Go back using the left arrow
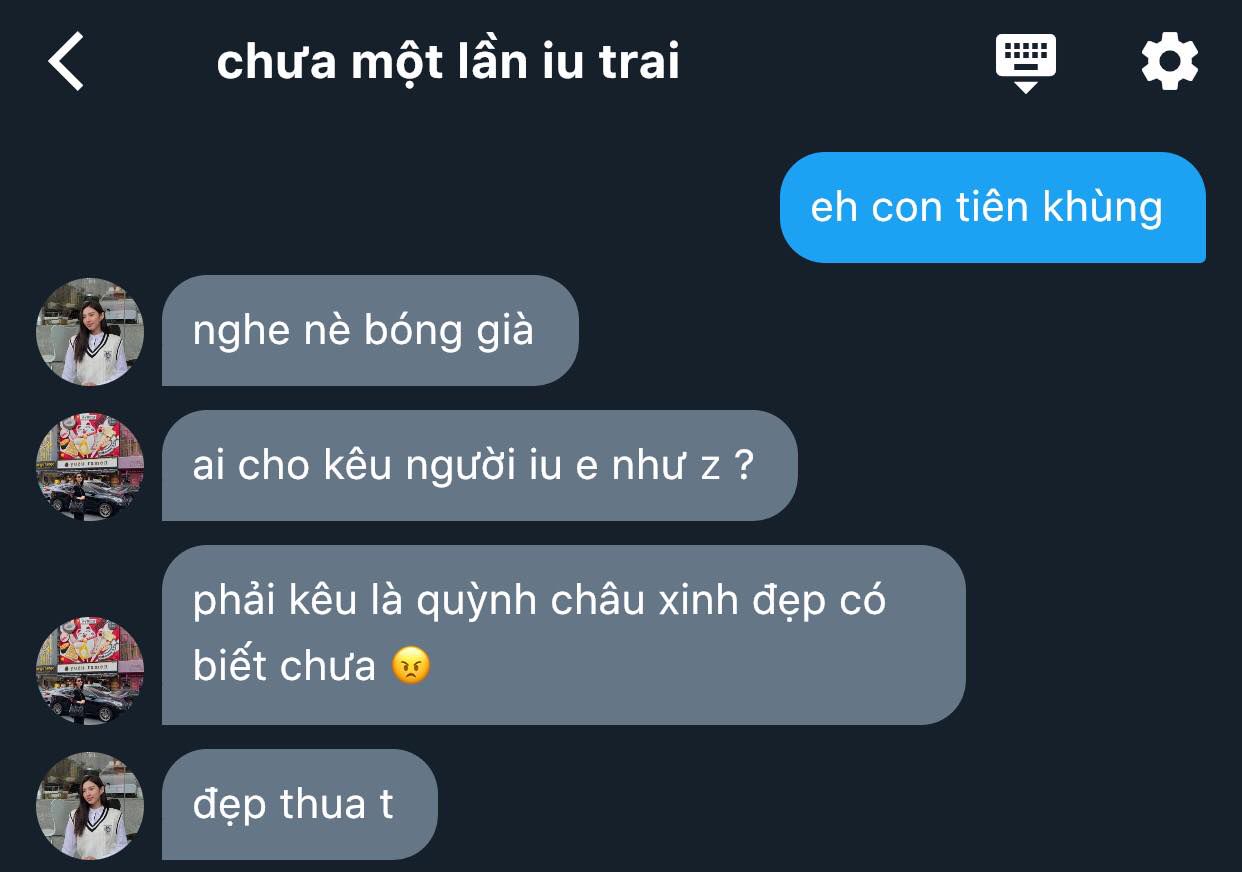 pos(66,61)
